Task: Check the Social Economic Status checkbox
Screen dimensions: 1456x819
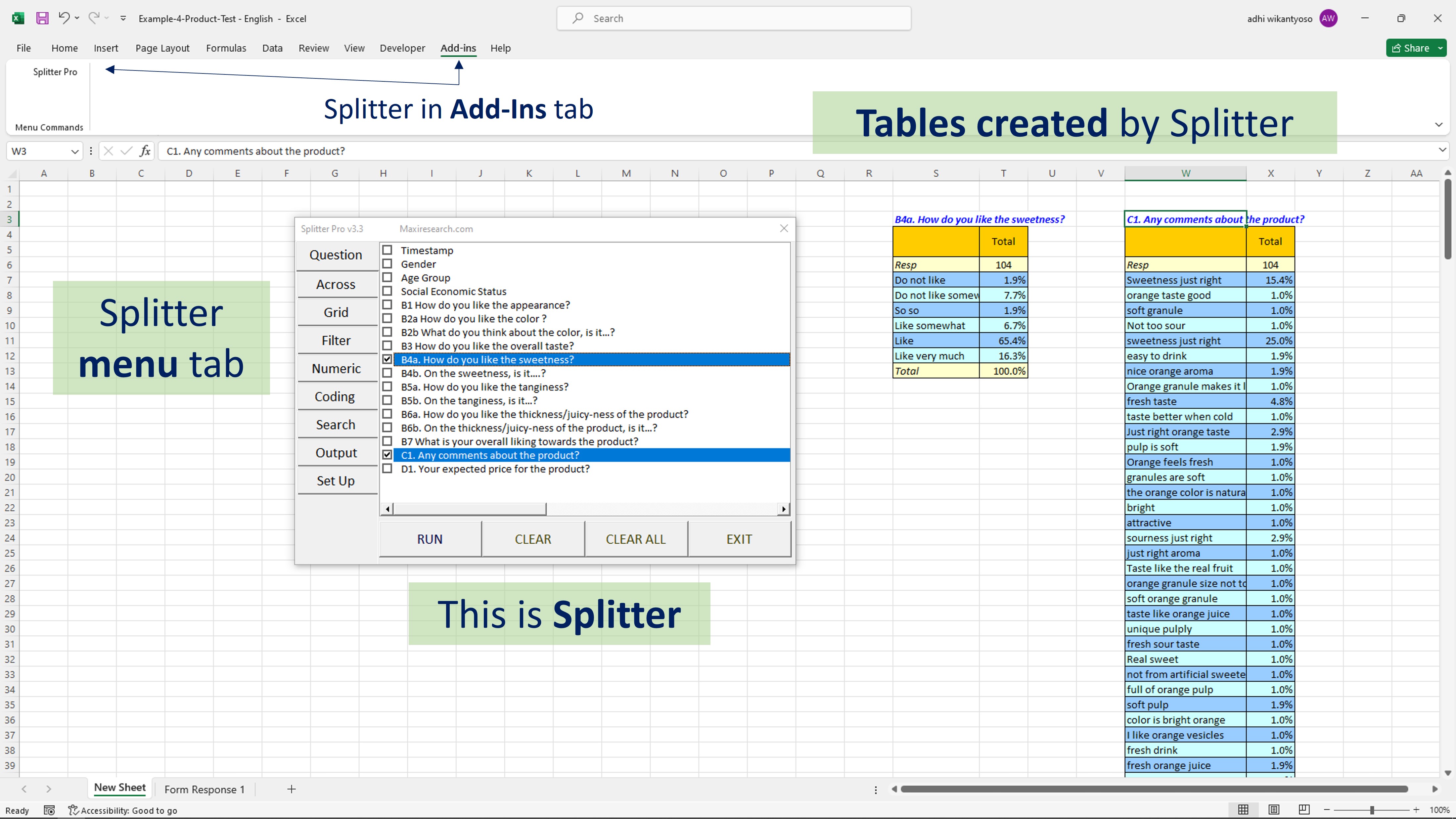Action: pyautogui.click(x=387, y=291)
